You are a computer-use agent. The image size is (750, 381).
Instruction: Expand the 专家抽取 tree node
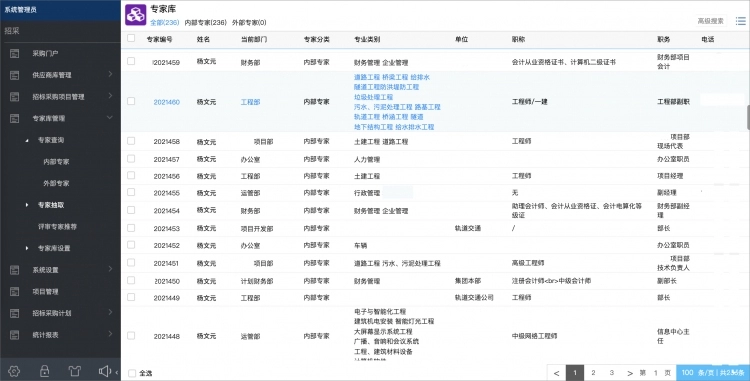[x=27, y=205]
